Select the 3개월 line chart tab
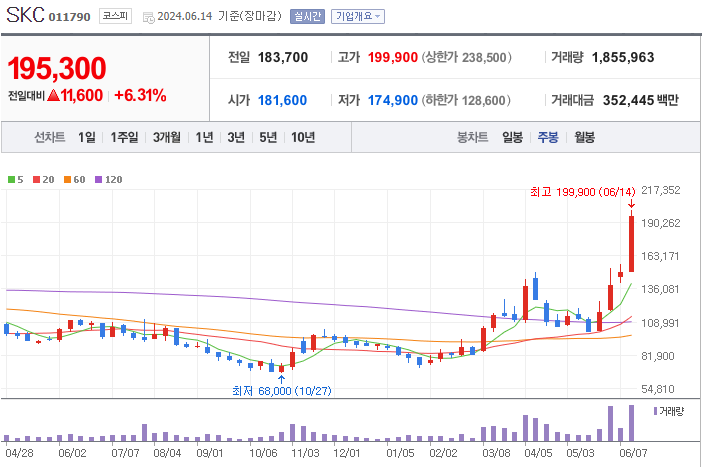Screen dimensions: 702x467 (167, 137)
